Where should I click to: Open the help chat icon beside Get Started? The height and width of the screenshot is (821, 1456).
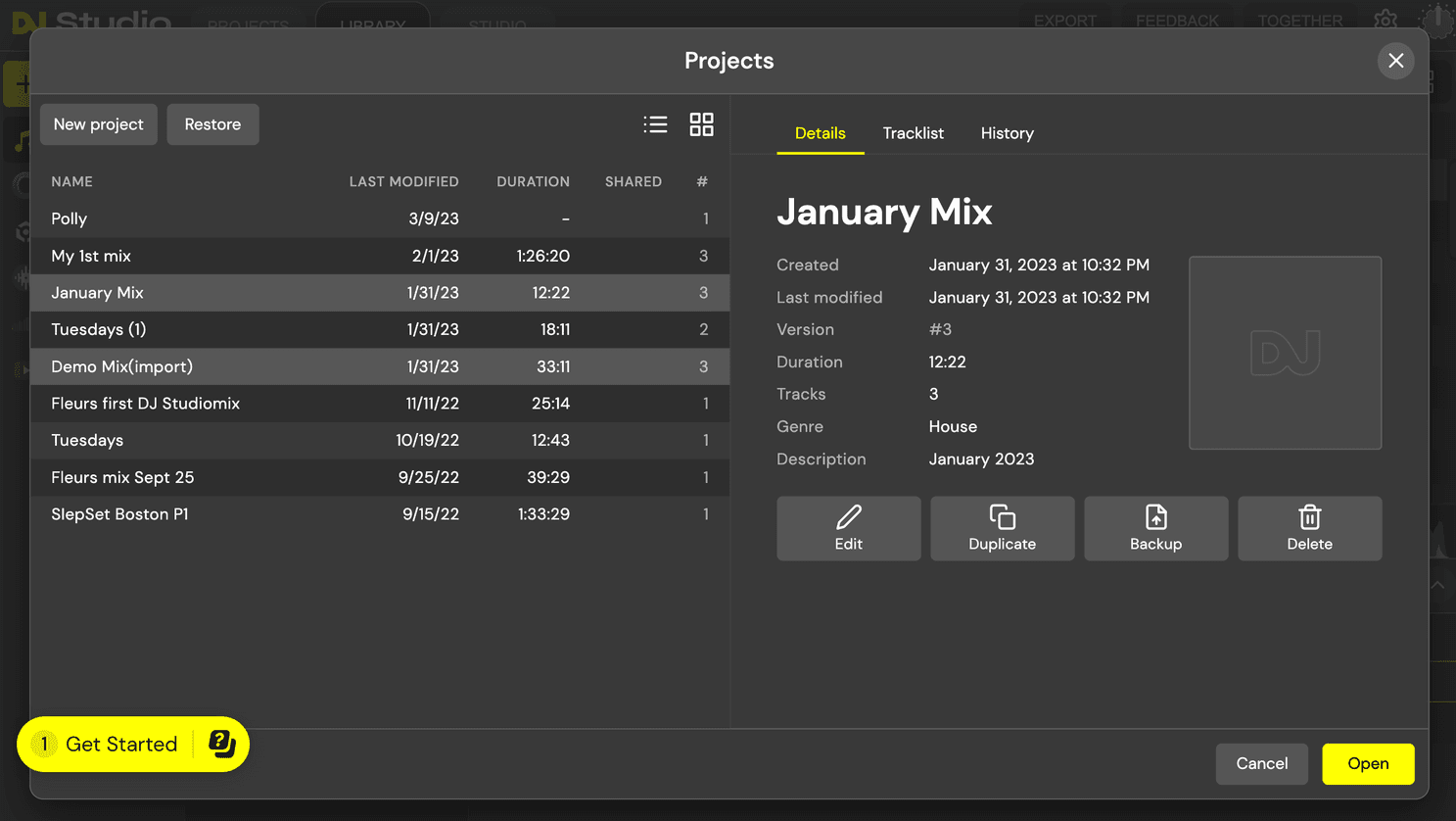[x=222, y=745]
